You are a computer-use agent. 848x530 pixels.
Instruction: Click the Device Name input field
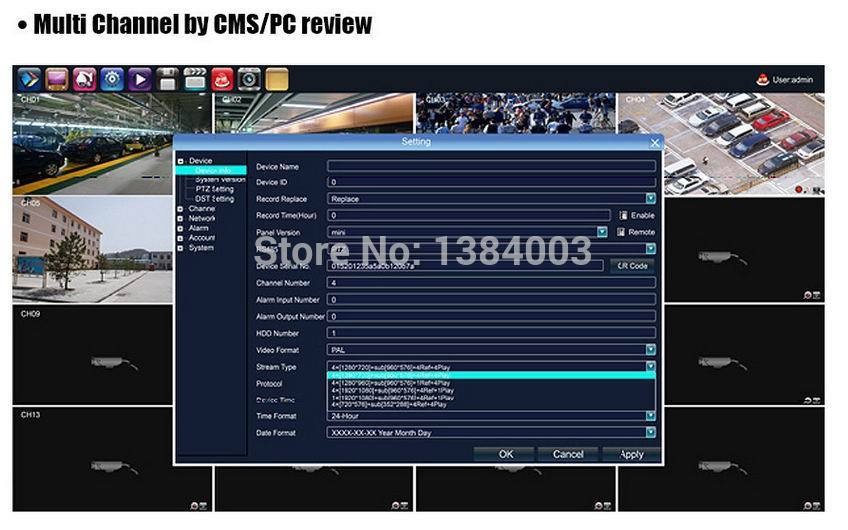pos(491,166)
